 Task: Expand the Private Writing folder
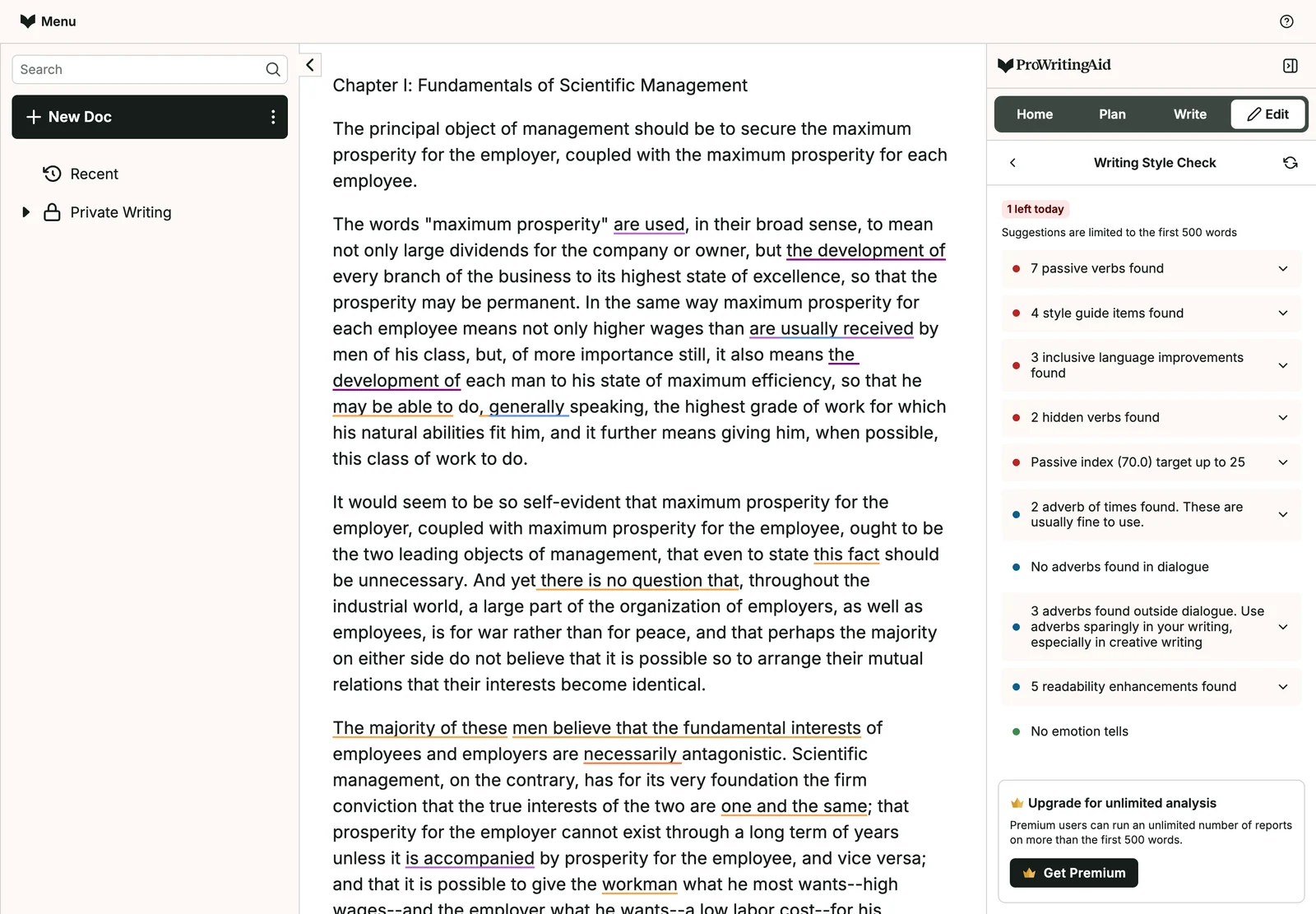(x=25, y=212)
